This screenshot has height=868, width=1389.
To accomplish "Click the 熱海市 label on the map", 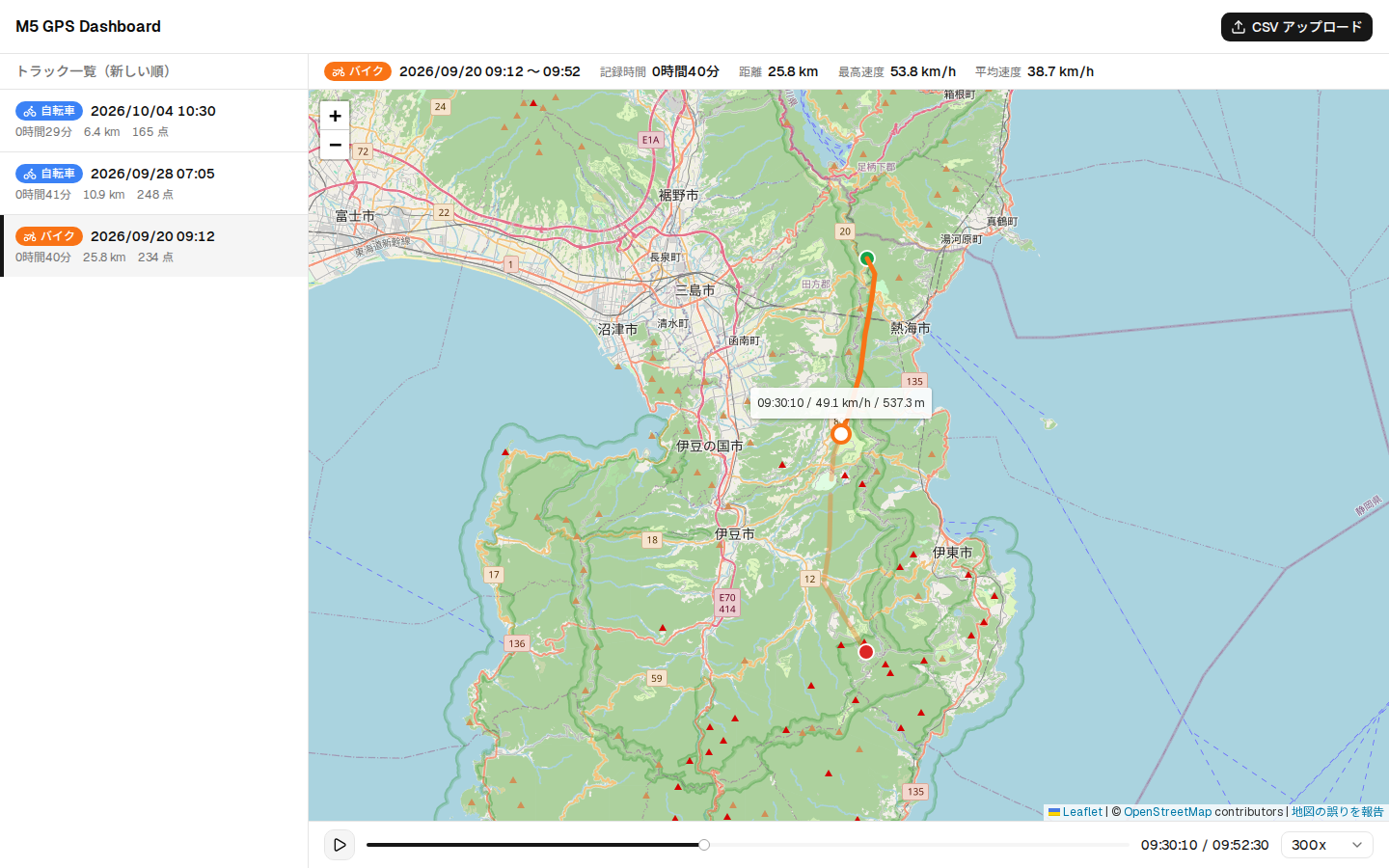I will pyautogui.click(x=911, y=328).
